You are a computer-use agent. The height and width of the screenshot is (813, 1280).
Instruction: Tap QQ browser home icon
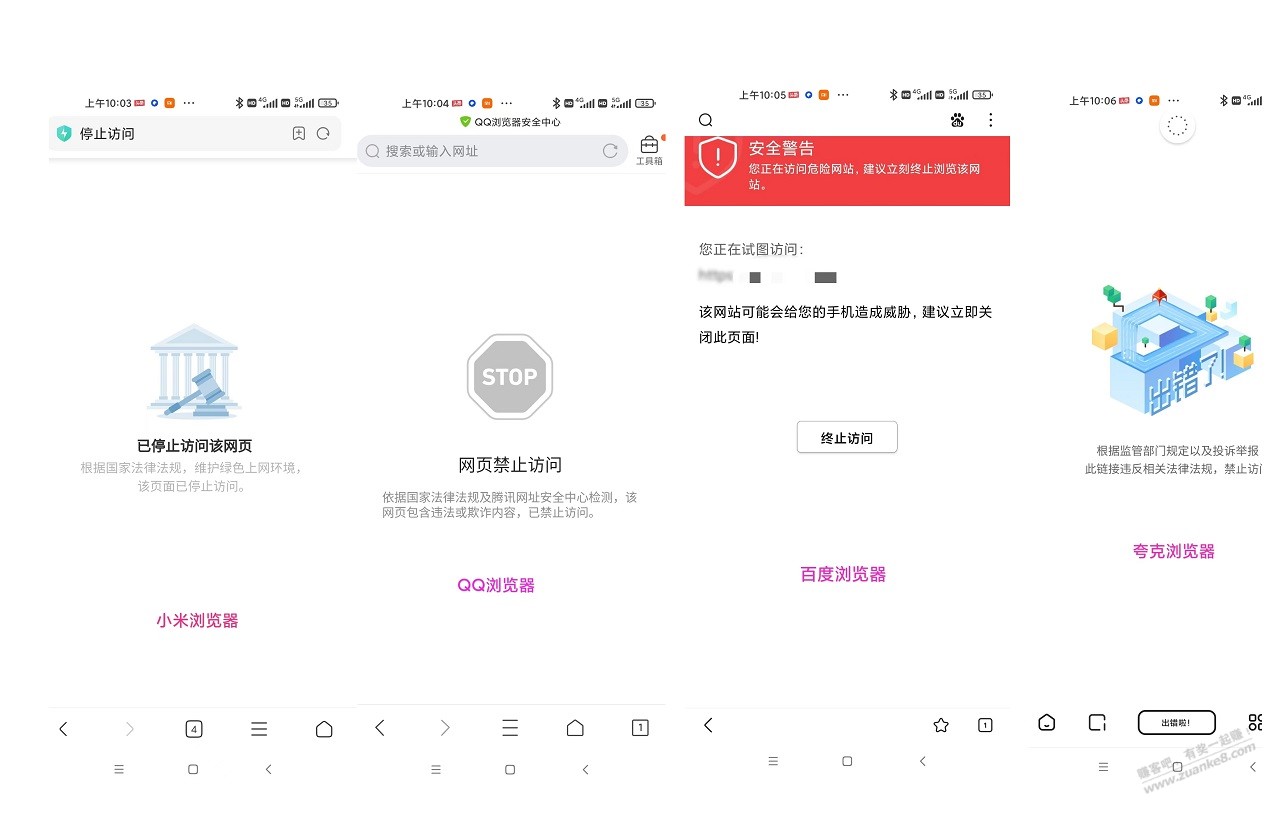[575, 728]
